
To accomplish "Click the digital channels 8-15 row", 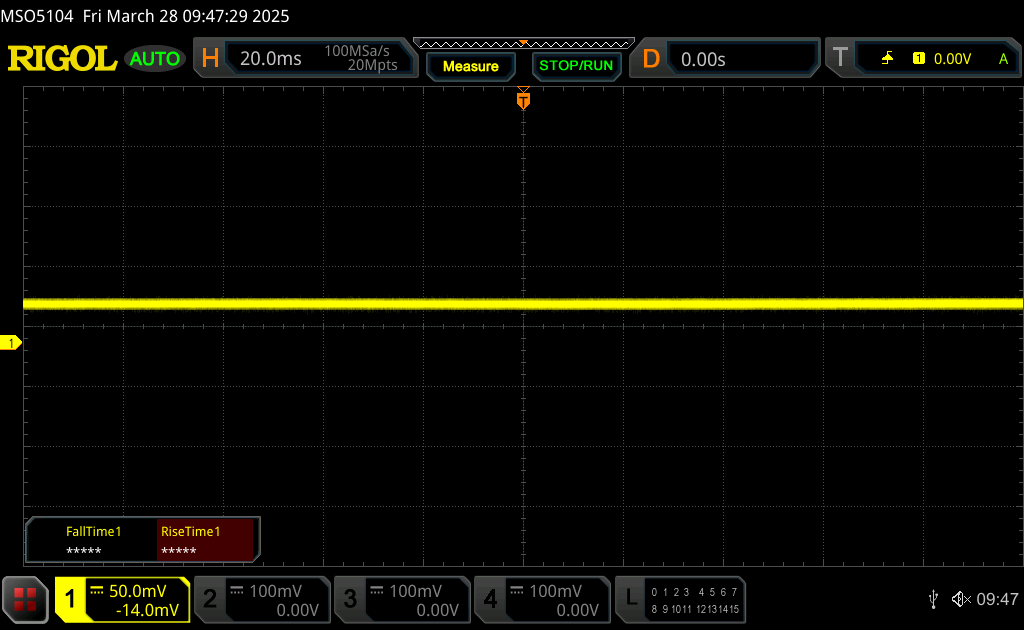I will point(694,609).
